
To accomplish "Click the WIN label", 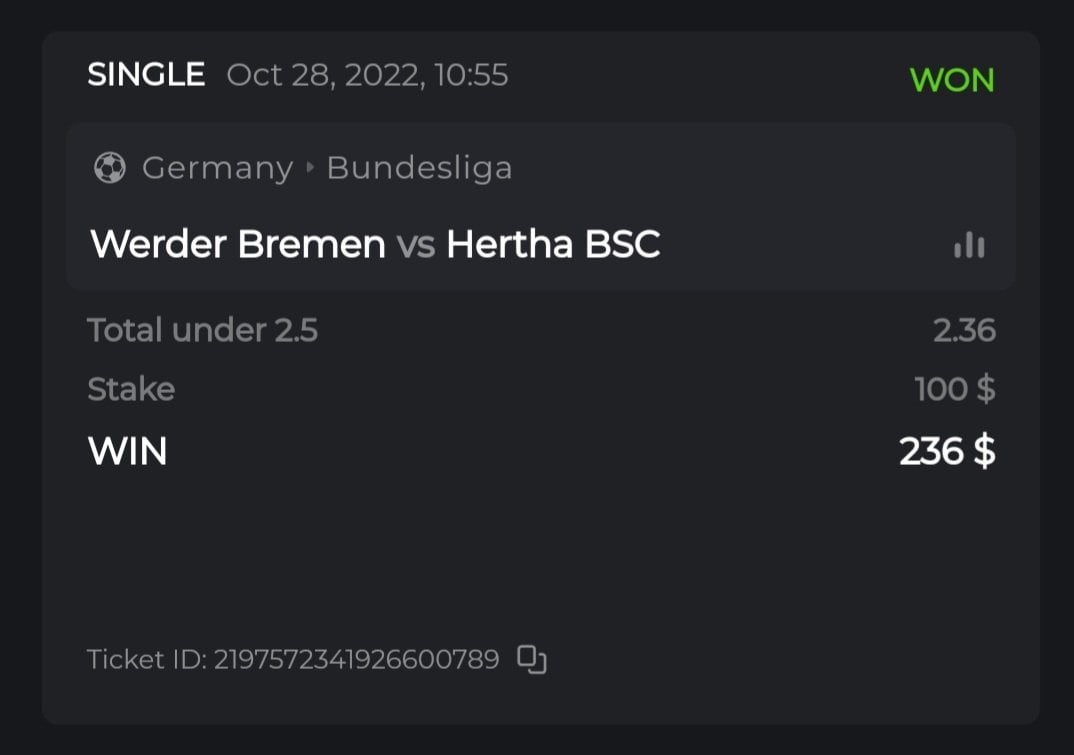I will pyautogui.click(x=127, y=452).
